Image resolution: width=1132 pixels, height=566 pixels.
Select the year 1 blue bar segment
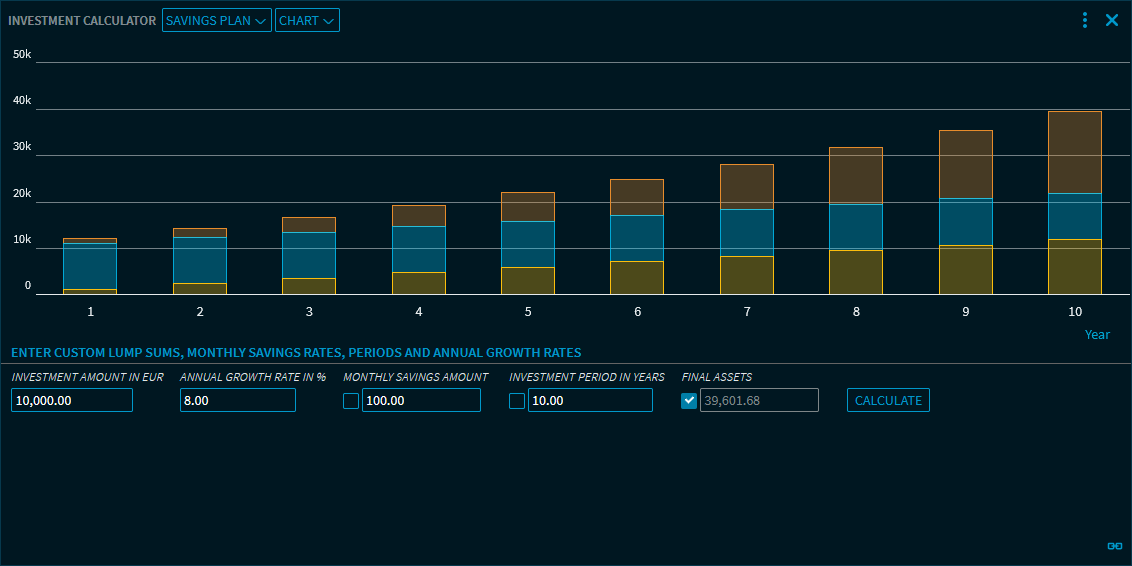90,266
